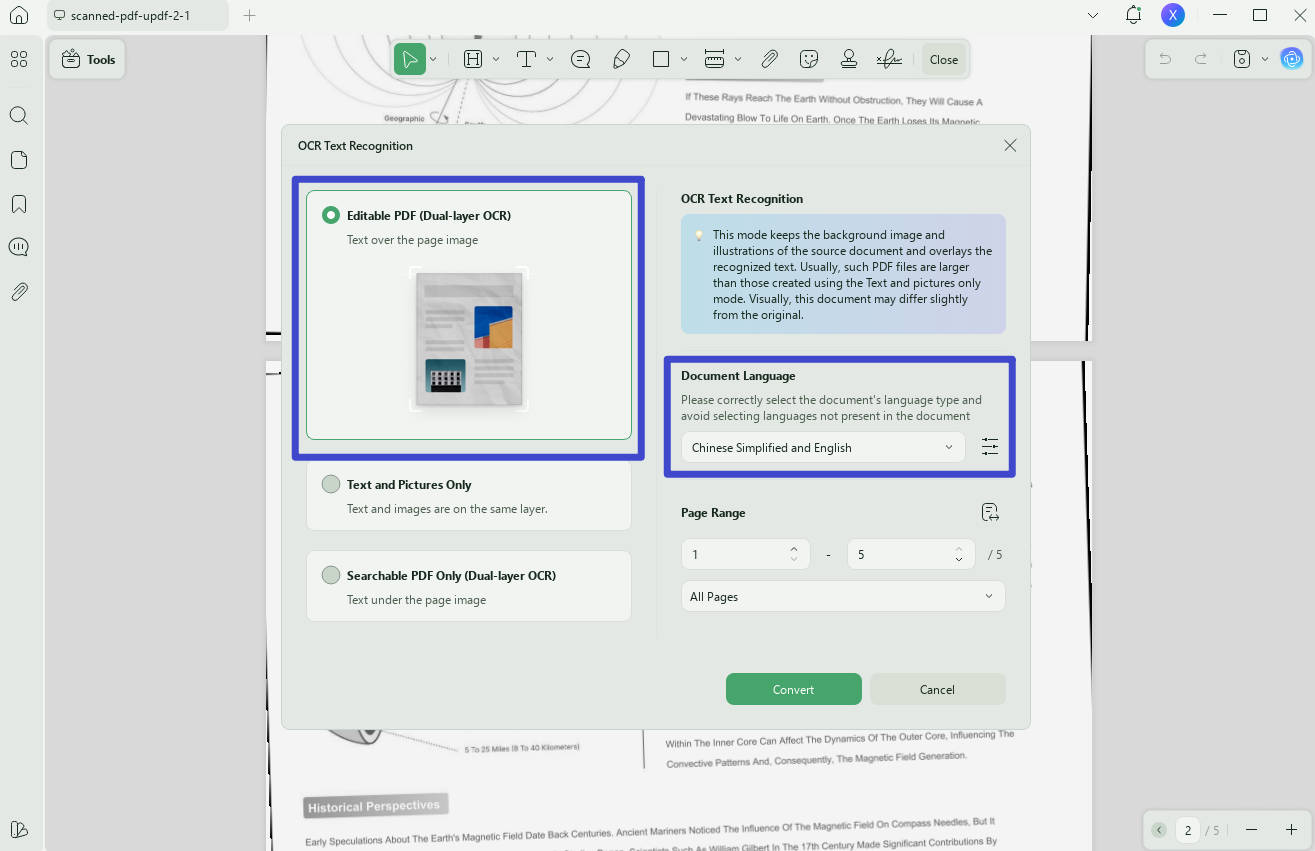This screenshot has height=851, width=1315.
Task: Open the thumbnails grid icon in the sidebar
Action: [18, 59]
